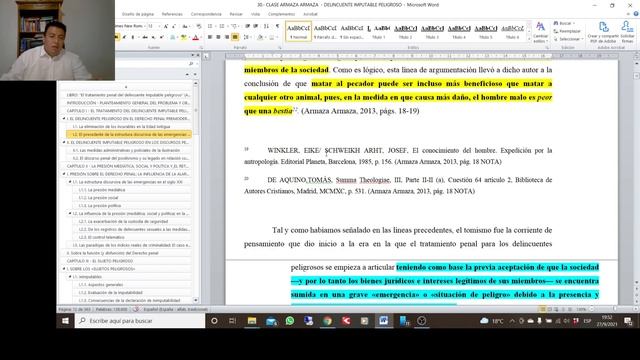This screenshot has height=360, width=640.
Task: Collapse 'I. SOBRE LOS «SUJETOS PELIGROSOS»' heading
Action: pos(64,269)
